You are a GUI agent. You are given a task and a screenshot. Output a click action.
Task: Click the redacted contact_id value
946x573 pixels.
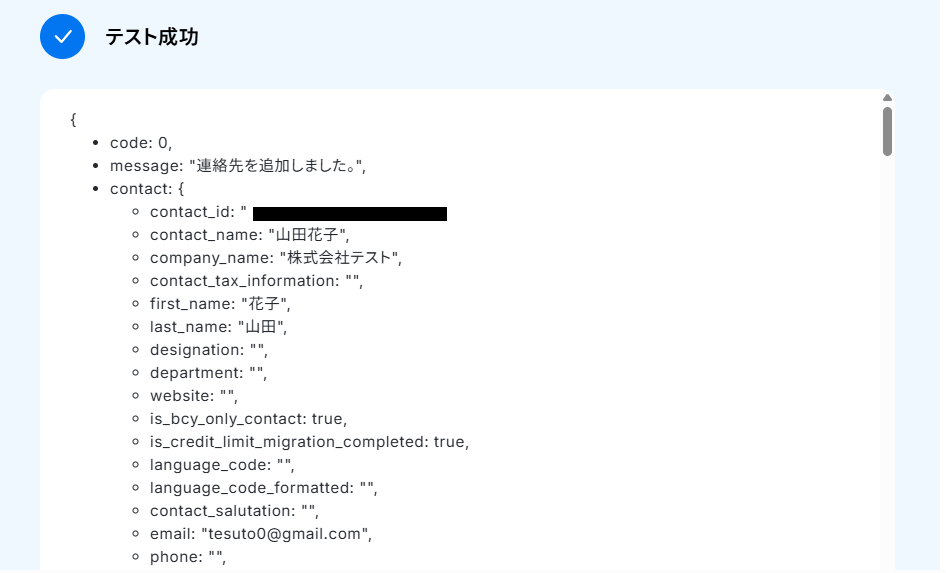352,215
